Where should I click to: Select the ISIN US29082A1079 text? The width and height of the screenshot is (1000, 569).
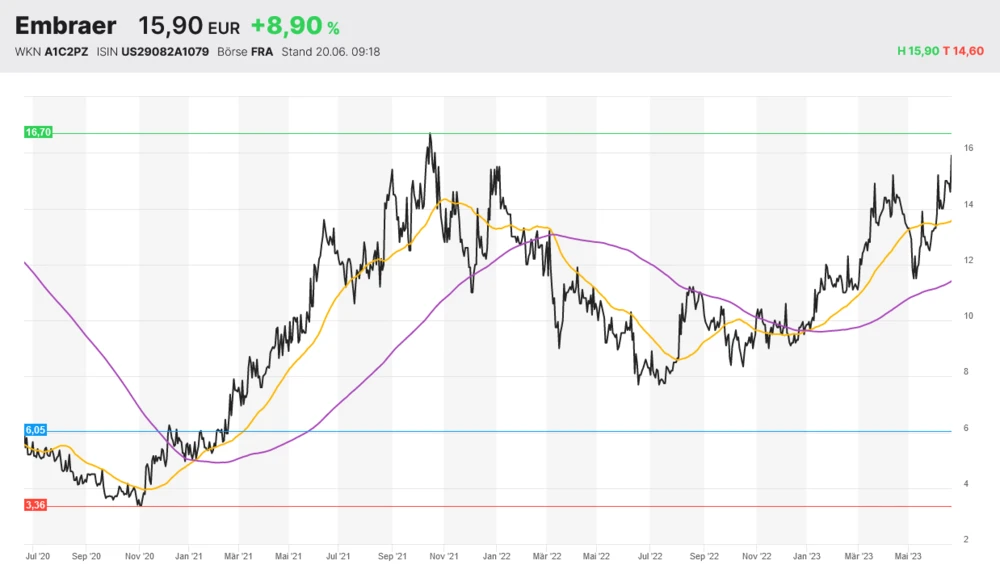pyautogui.click(x=165, y=52)
